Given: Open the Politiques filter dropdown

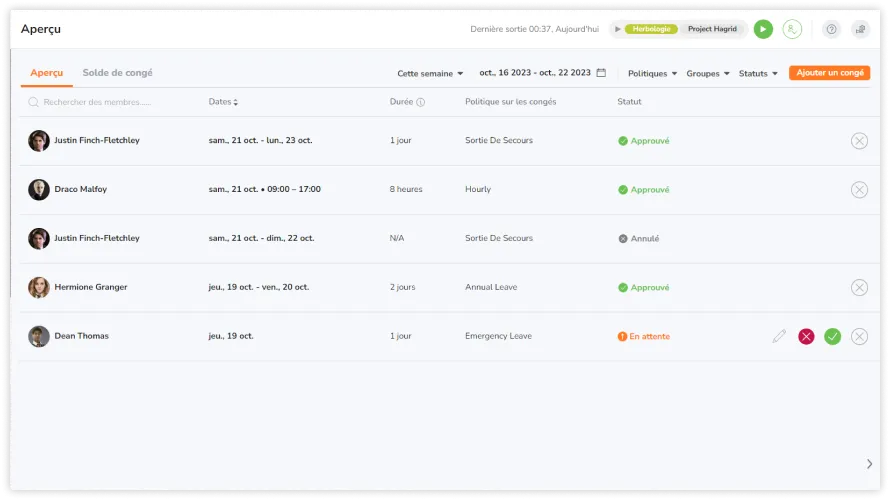Looking at the screenshot, I should (652, 73).
